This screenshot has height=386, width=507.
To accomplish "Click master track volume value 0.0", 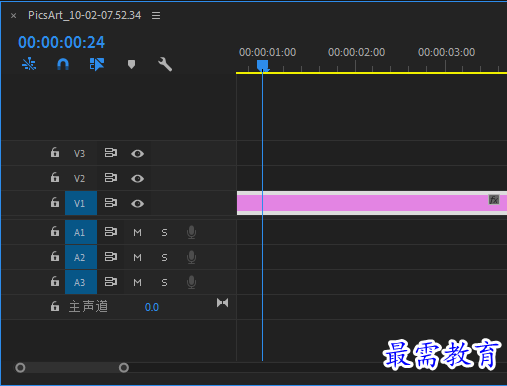I will 152,307.
